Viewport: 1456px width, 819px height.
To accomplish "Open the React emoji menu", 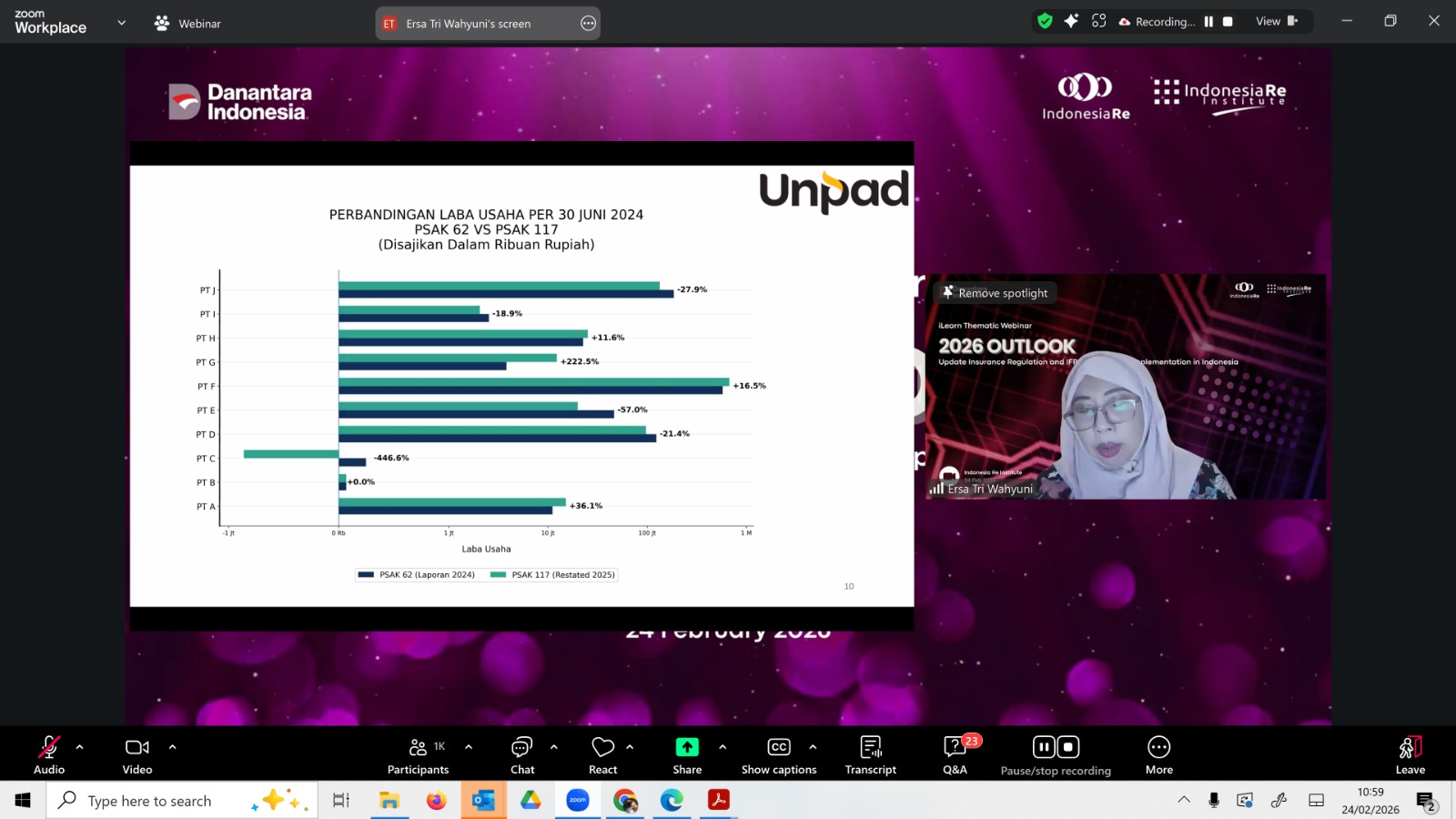I will (x=602, y=754).
